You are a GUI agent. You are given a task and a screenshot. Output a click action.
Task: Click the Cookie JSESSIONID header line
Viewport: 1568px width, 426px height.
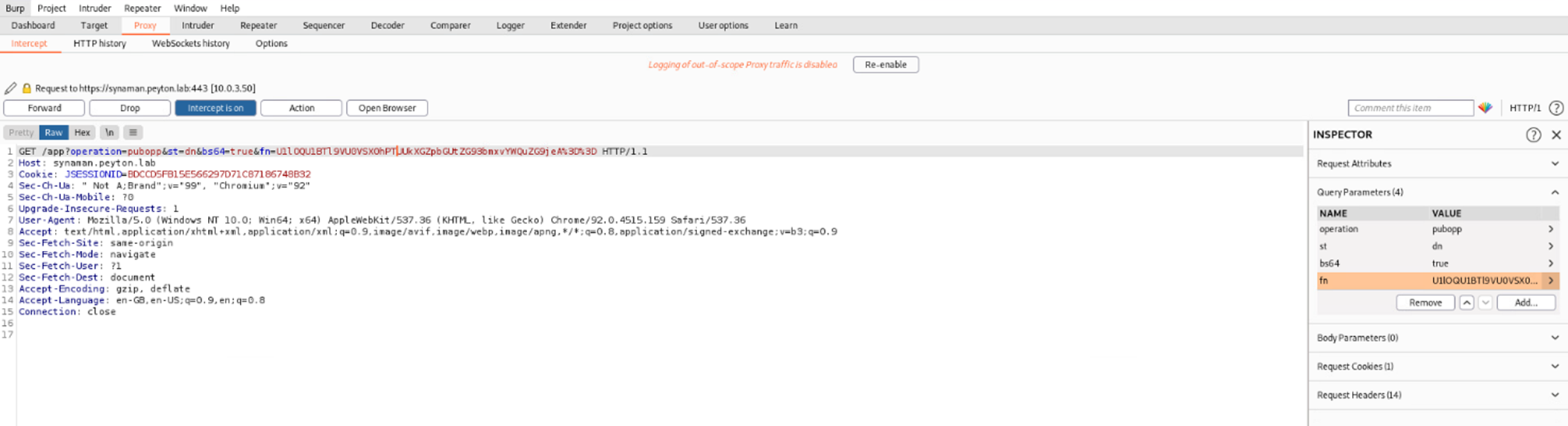[x=165, y=174]
